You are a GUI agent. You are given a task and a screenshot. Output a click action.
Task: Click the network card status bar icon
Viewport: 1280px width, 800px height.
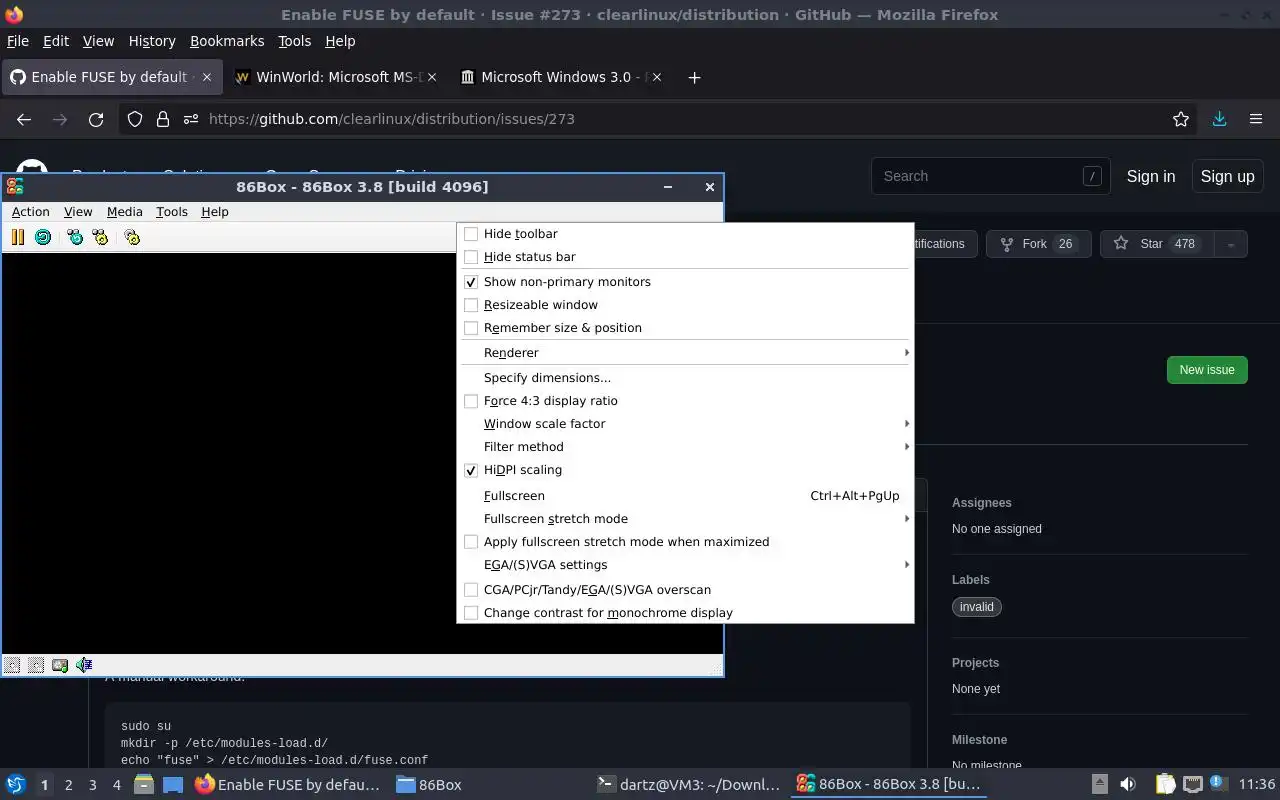click(x=60, y=665)
